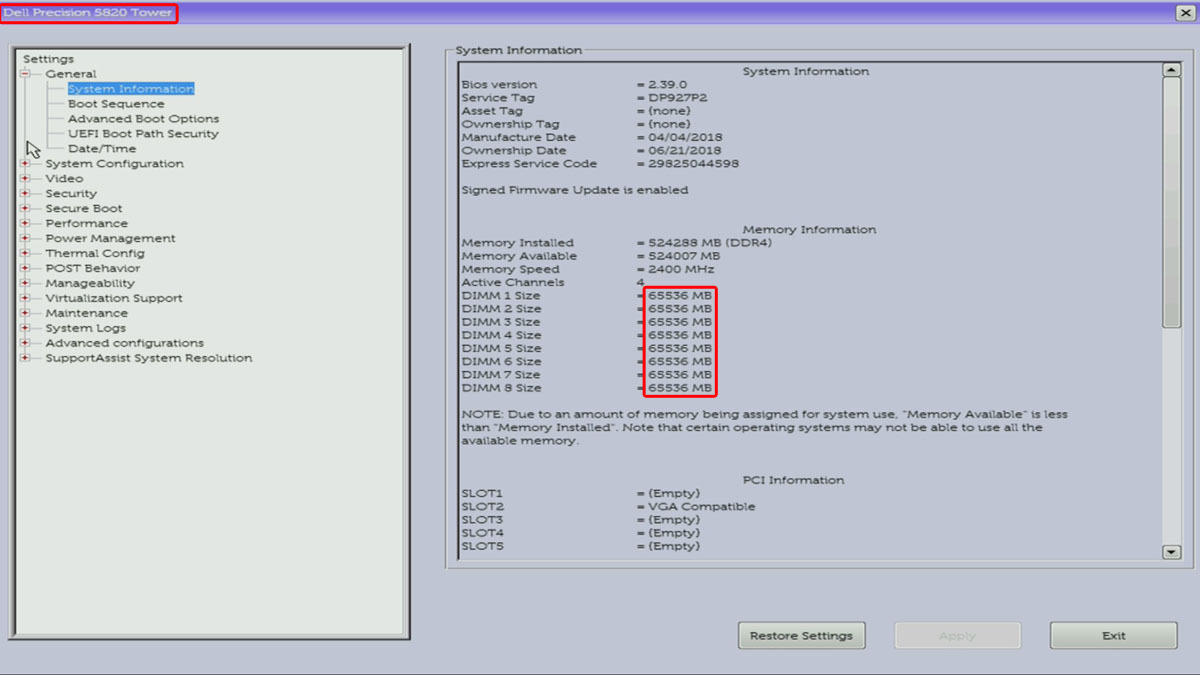Select the System Logs label

(85, 328)
